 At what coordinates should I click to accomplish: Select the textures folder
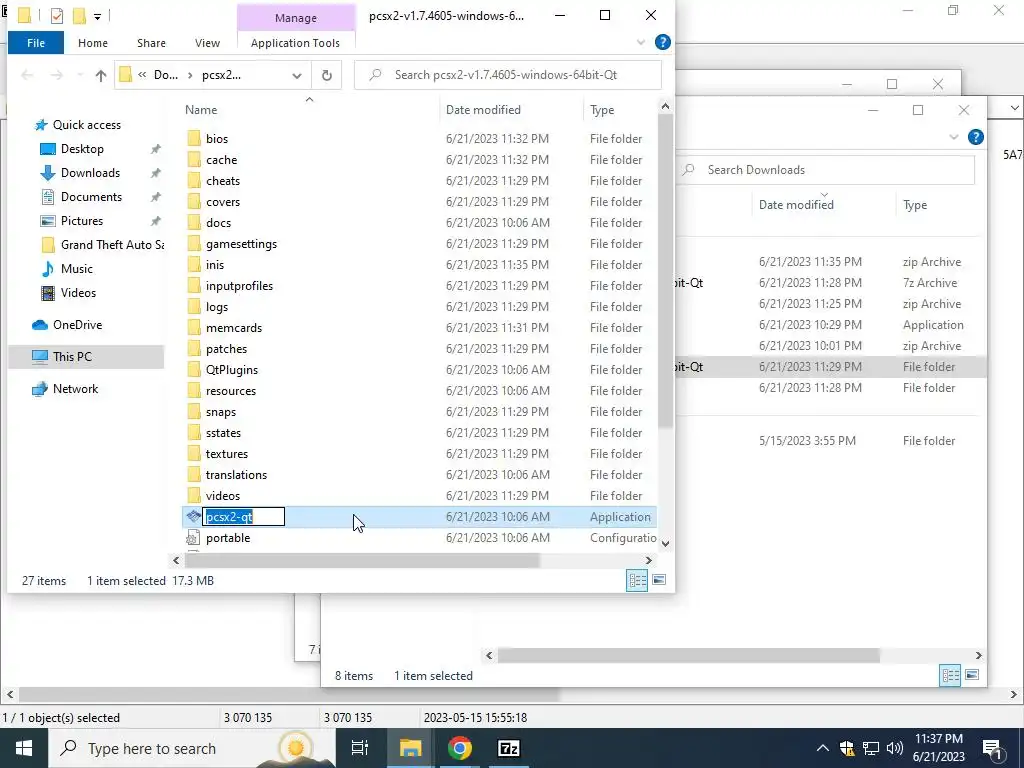(227, 454)
